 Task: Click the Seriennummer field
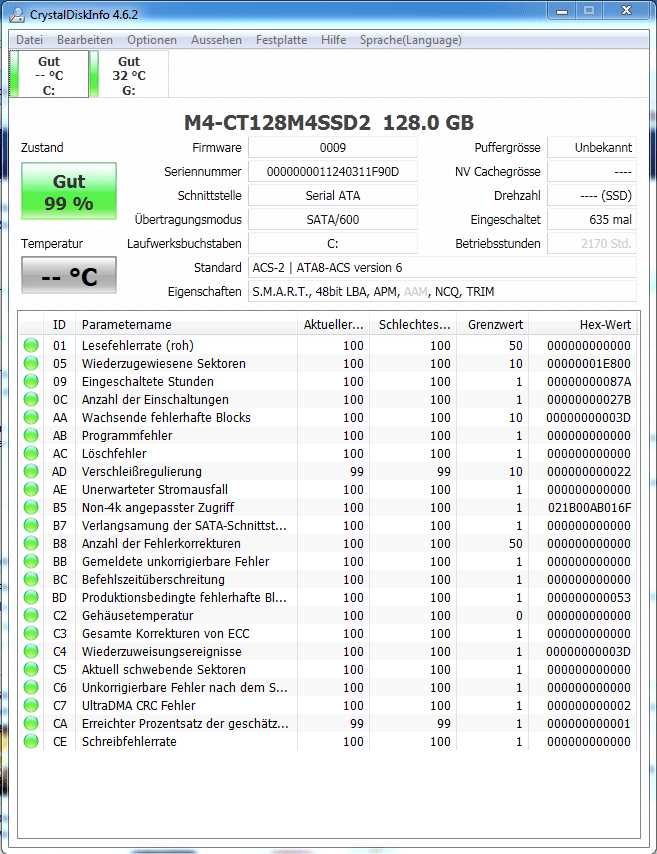point(333,172)
